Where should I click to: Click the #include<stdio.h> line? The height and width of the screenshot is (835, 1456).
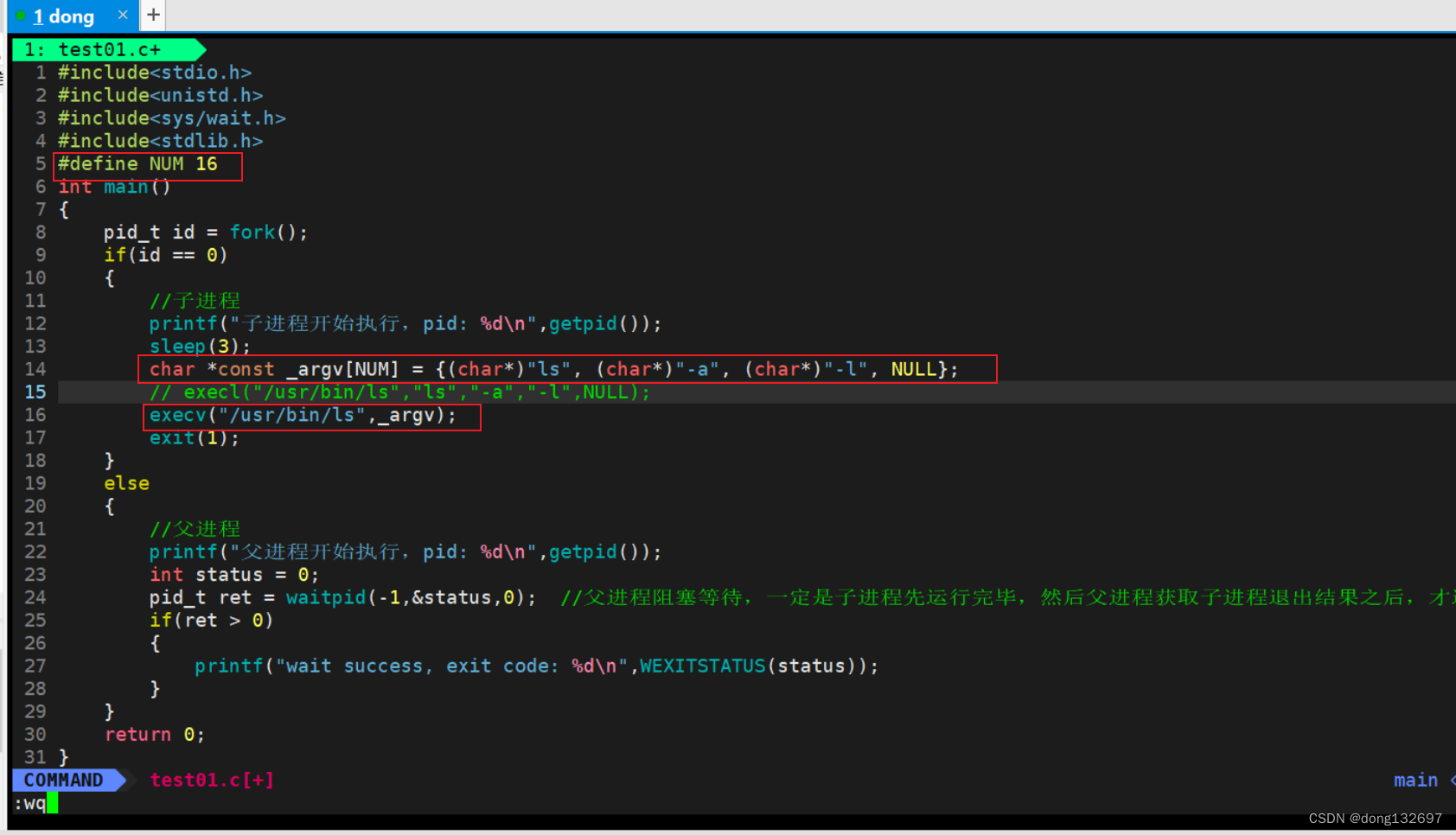click(155, 73)
